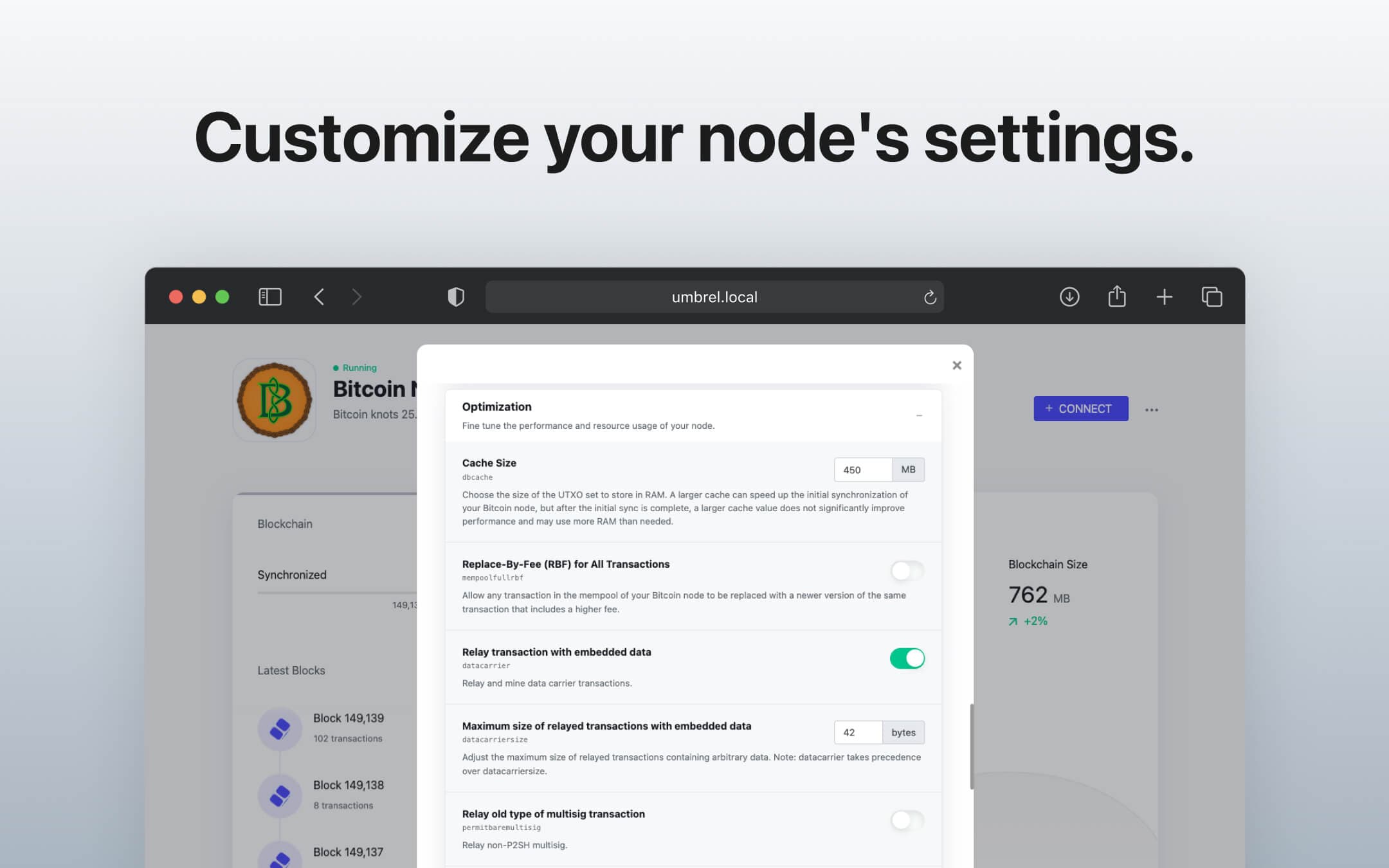Reload the umbrel.local page

[x=929, y=297]
